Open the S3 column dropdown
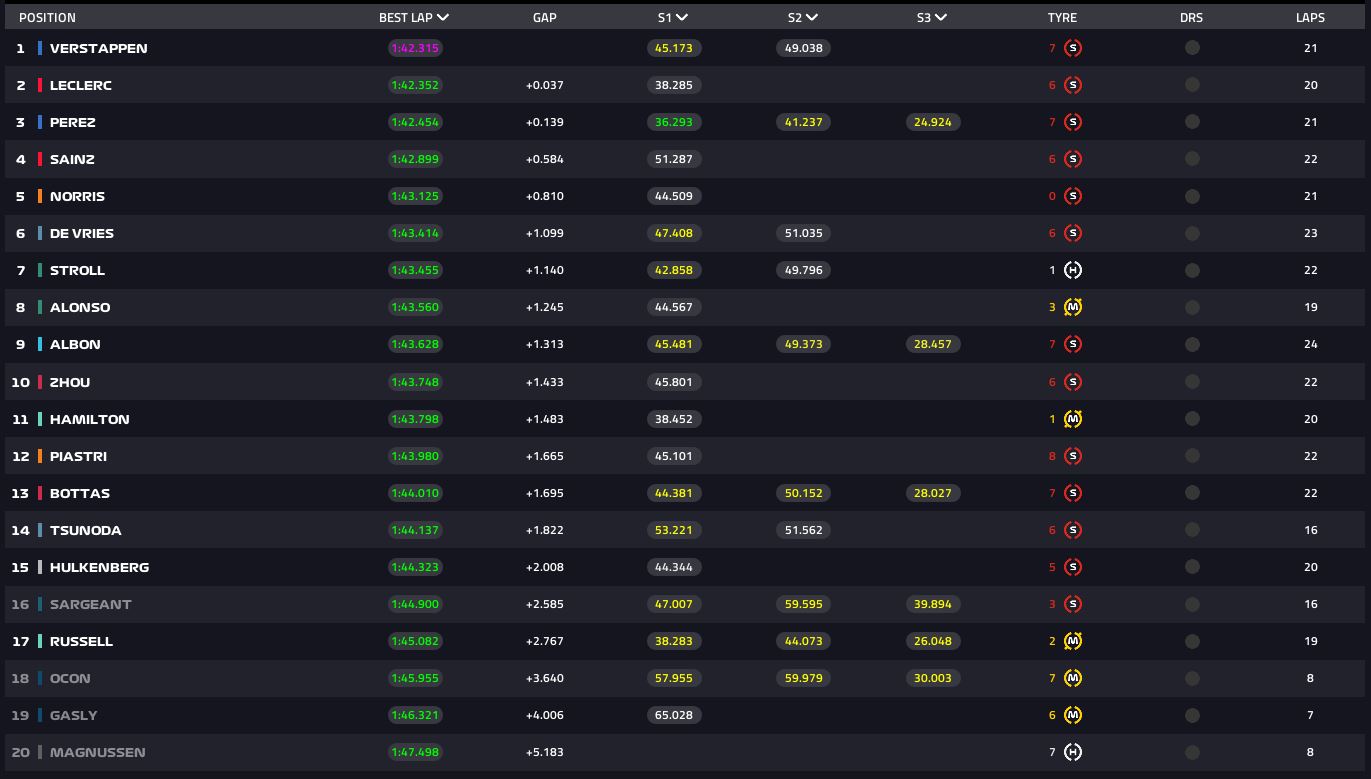1371x779 pixels. point(931,17)
